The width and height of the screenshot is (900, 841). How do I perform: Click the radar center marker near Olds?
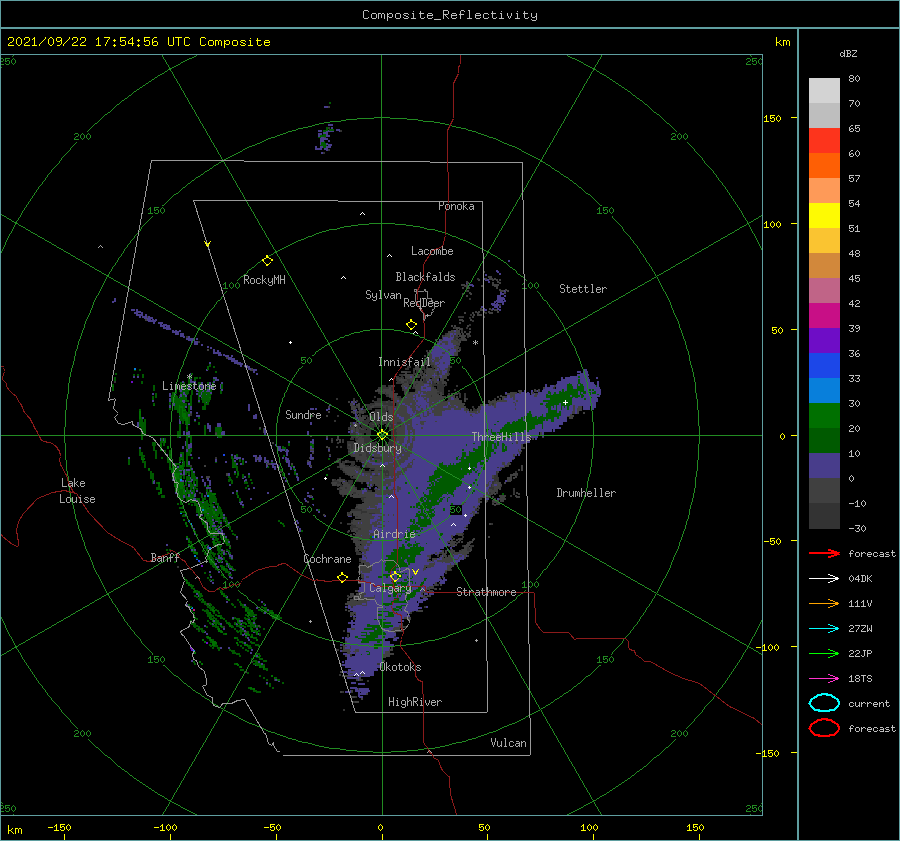pyautogui.click(x=382, y=435)
